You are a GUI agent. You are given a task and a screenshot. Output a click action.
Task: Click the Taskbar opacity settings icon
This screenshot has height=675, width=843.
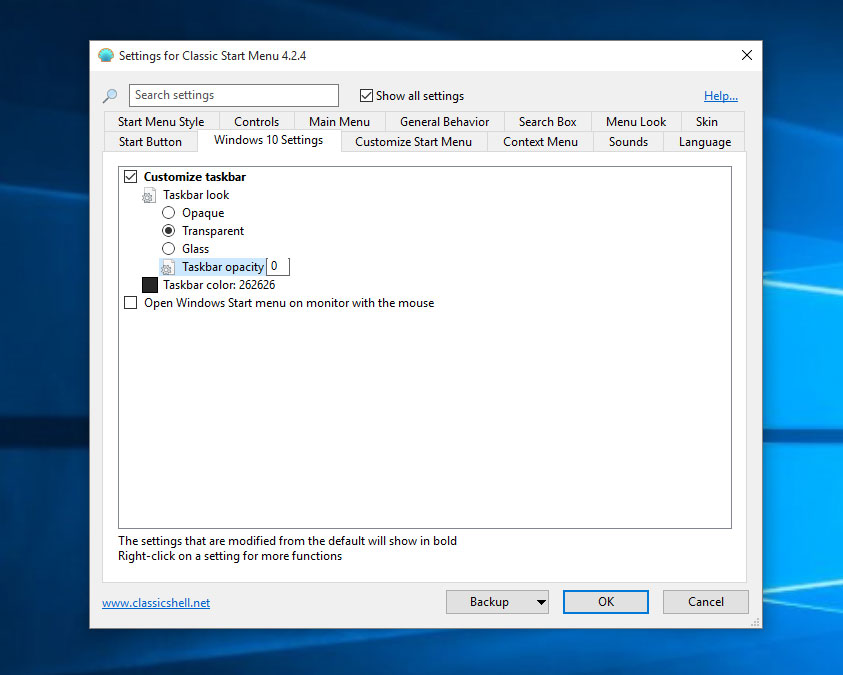click(168, 268)
